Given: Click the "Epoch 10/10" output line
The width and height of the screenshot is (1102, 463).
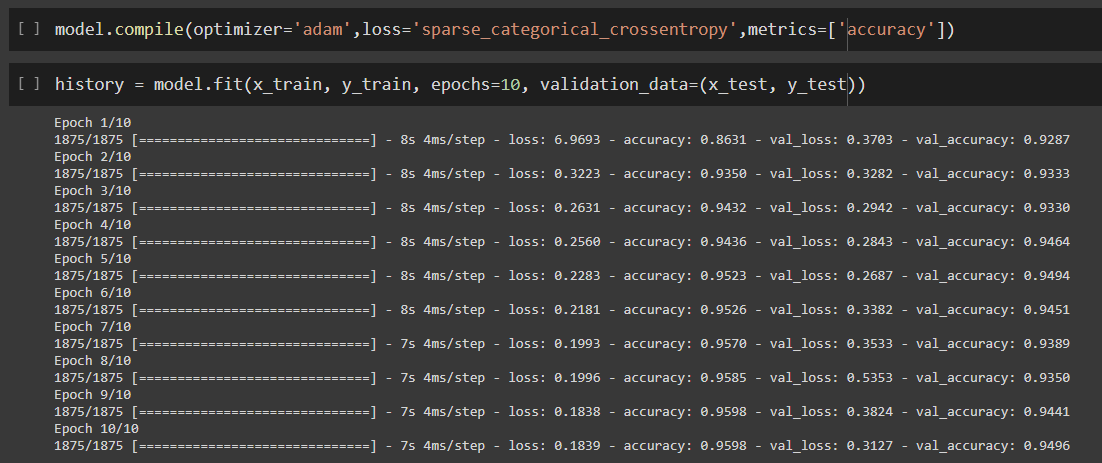Looking at the screenshot, I should tap(96, 429).
